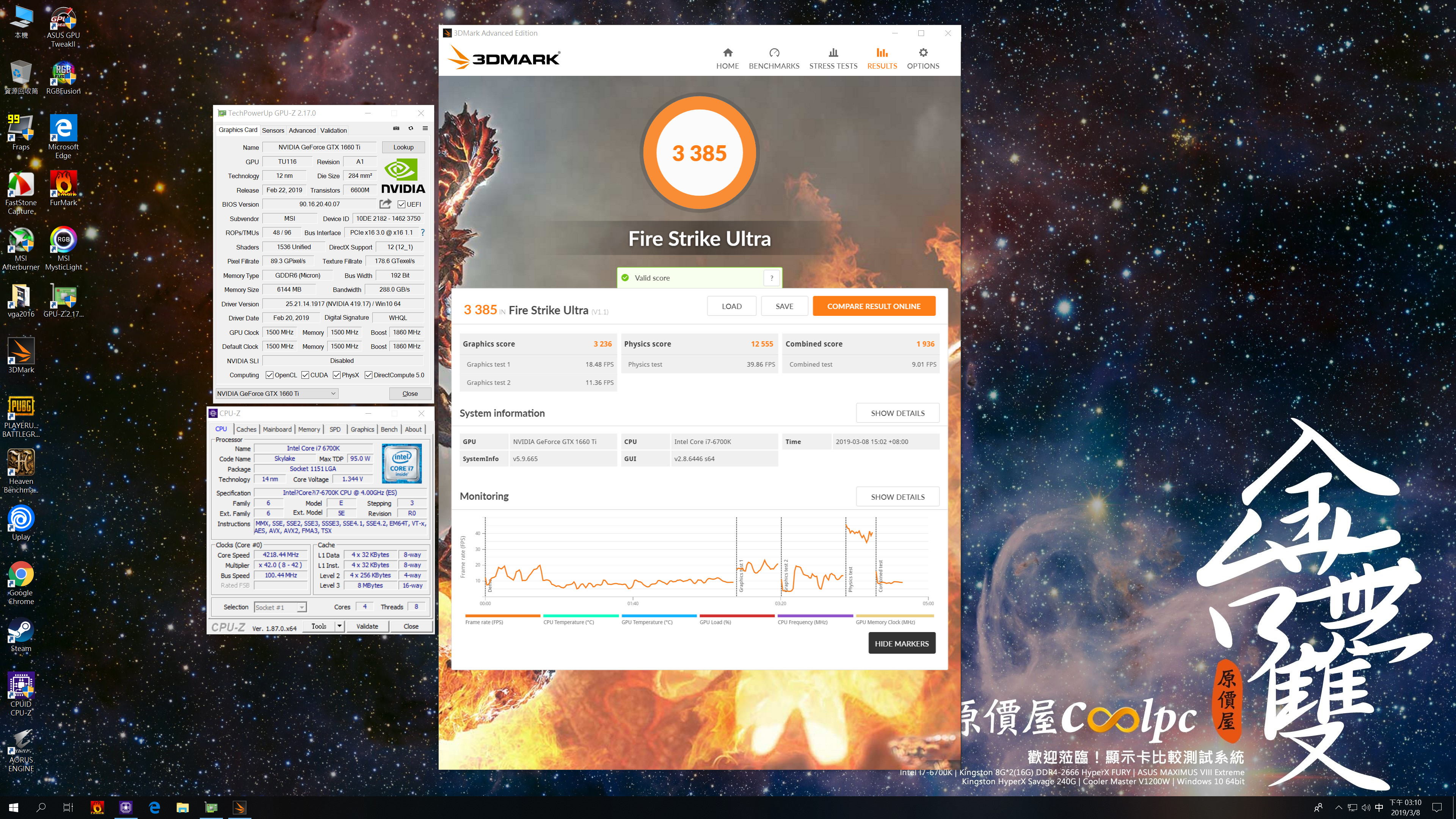Click GPU Temperature blue legend bar
The image size is (1456, 819).
point(659,615)
